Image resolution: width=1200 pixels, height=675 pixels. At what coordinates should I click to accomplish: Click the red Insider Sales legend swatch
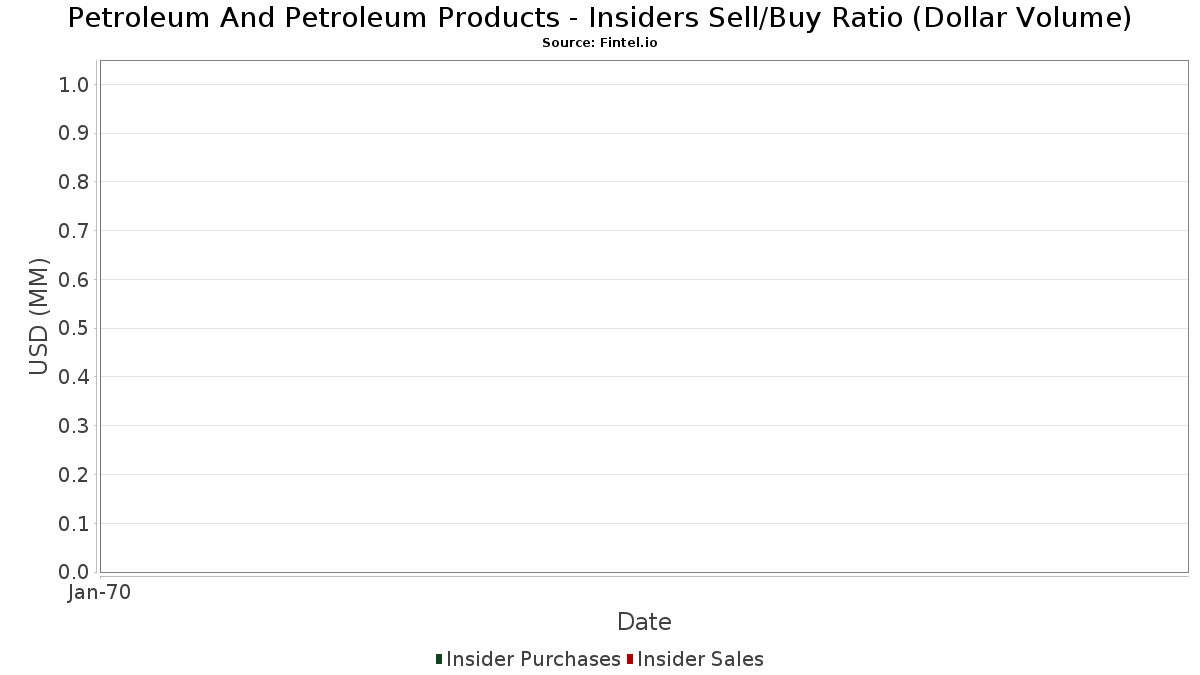click(x=630, y=659)
